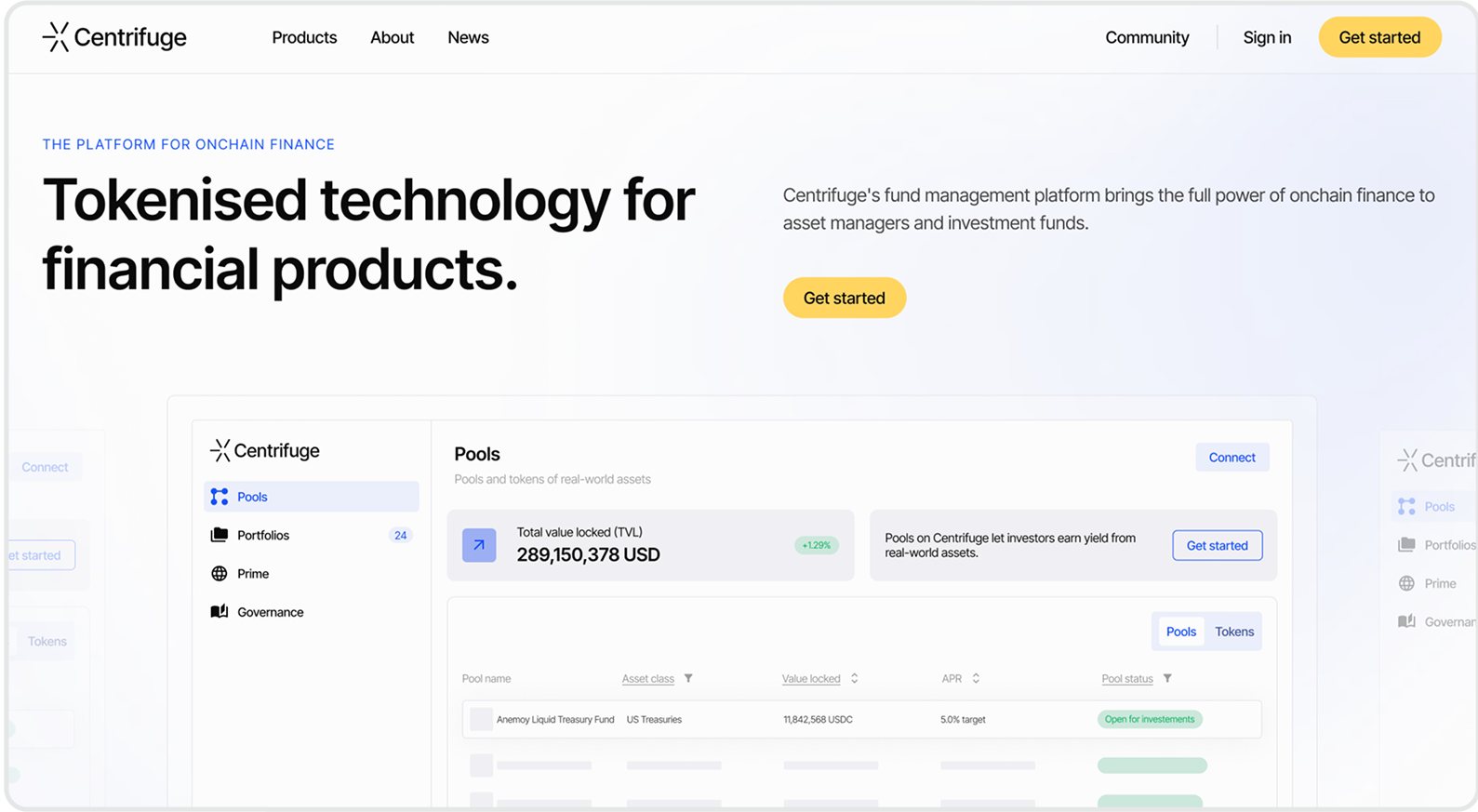Open the About page
This screenshot has width=1478, height=812.
pyautogui.click(x=392, y=37)
